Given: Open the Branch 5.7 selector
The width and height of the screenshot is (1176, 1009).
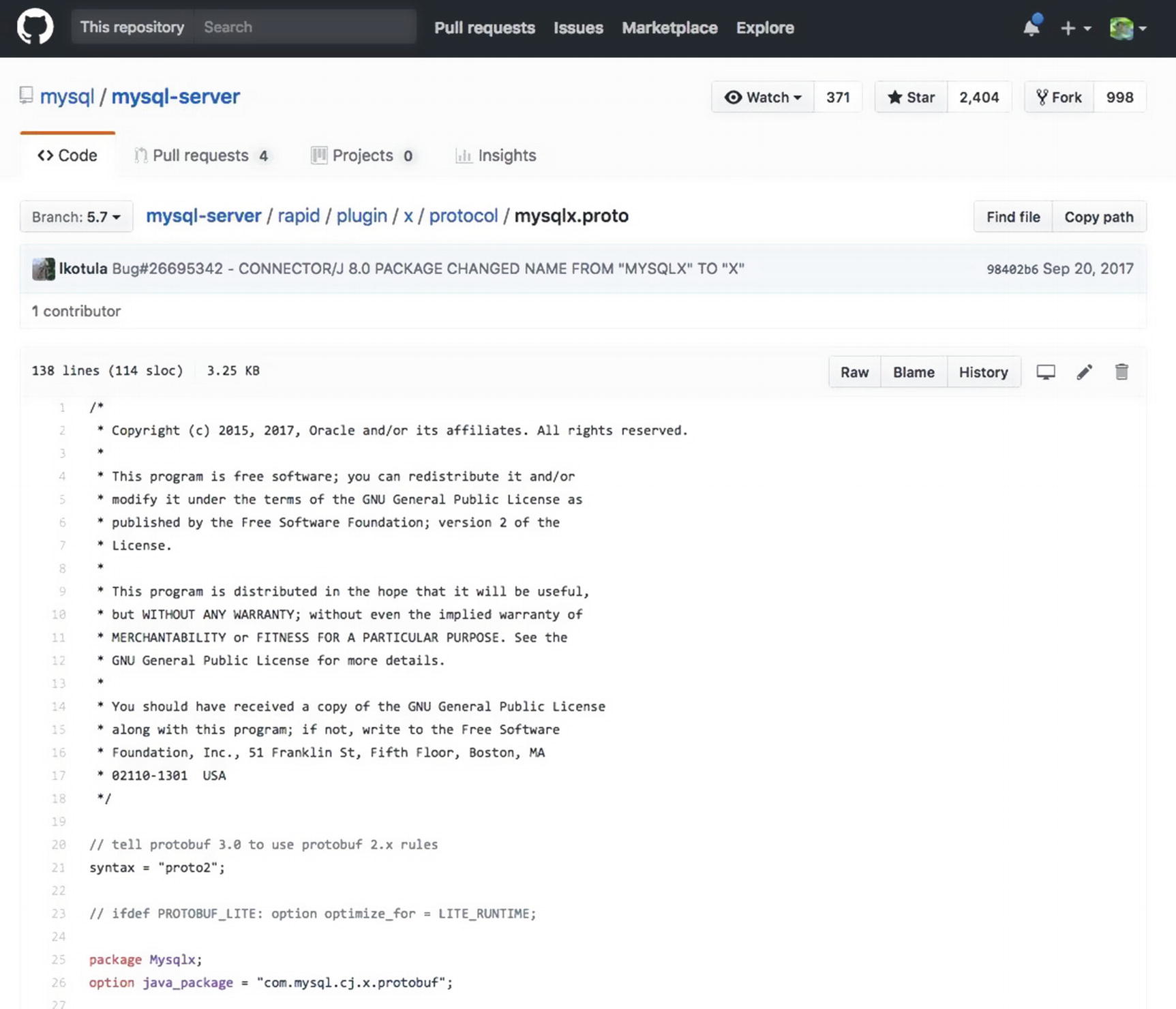Looking at the screenshot, I should pyautogui.click(x=76, y=217).
